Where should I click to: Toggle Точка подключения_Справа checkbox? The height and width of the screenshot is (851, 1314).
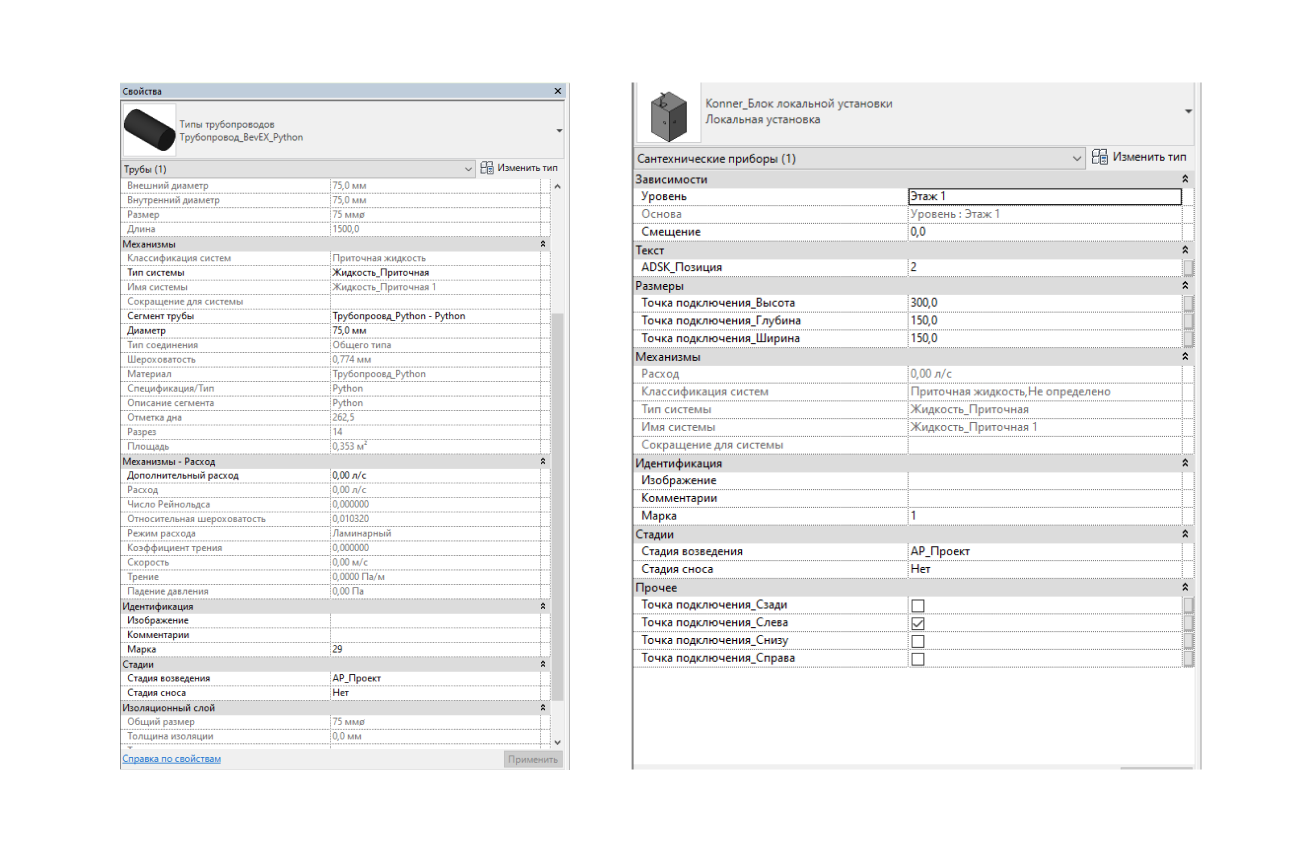[x=917, y=659]
